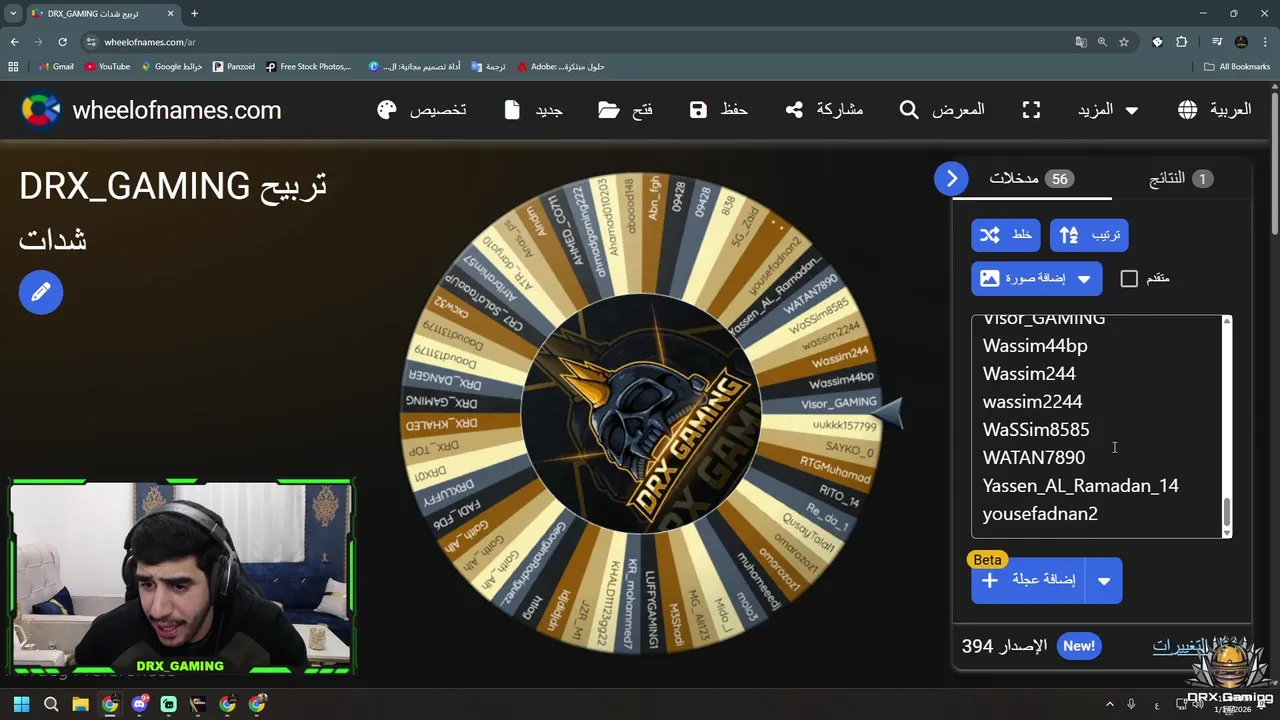Click the zoom magnifier icon in address bar
Screen dimensions: 1280x720
(x=1102, y=42)
